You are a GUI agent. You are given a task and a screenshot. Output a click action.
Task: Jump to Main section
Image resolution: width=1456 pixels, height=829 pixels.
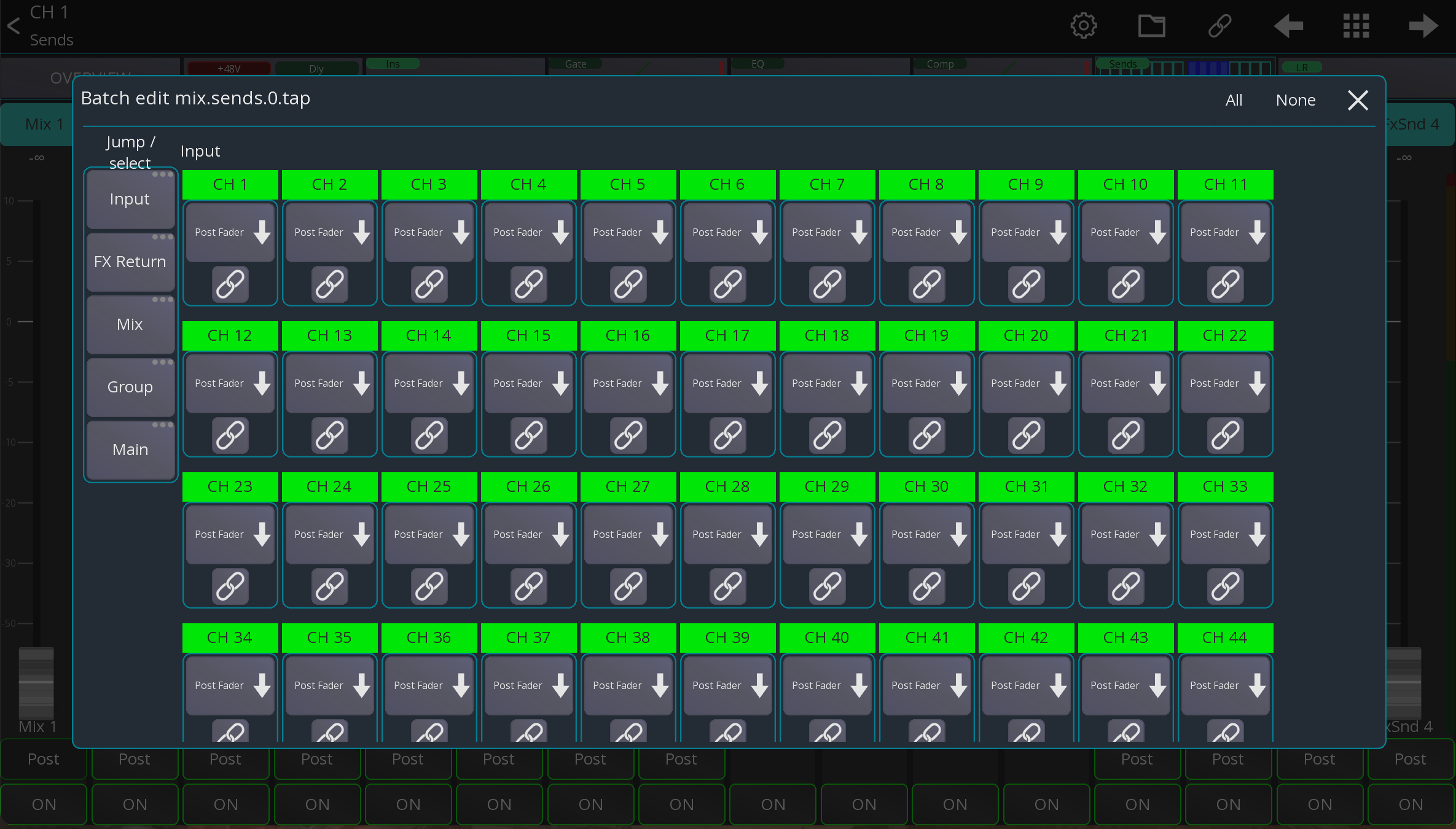[130, 450]
